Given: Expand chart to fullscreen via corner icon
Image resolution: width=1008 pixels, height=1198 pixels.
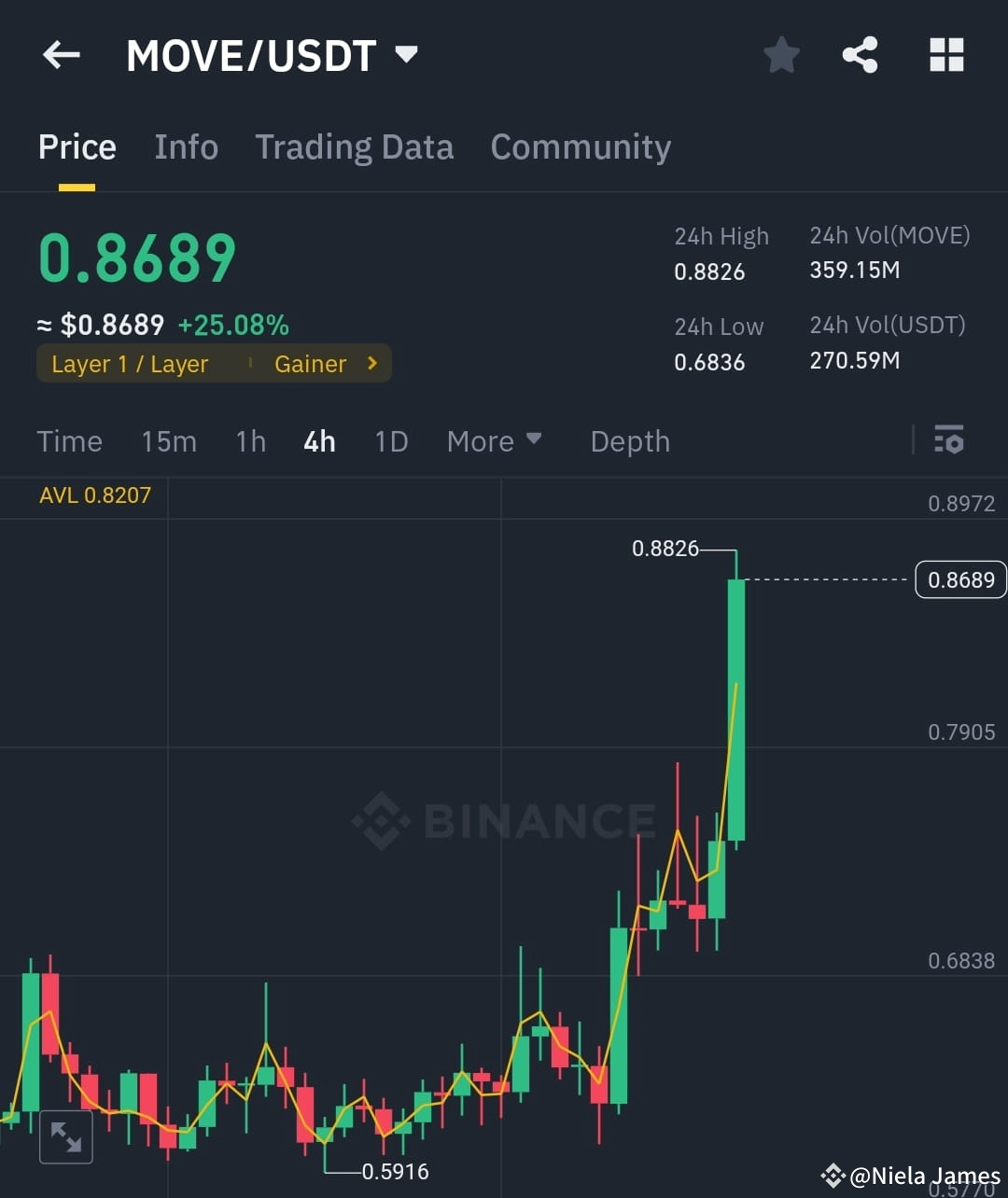Looking at the screenshot, I should point(66,1137).
